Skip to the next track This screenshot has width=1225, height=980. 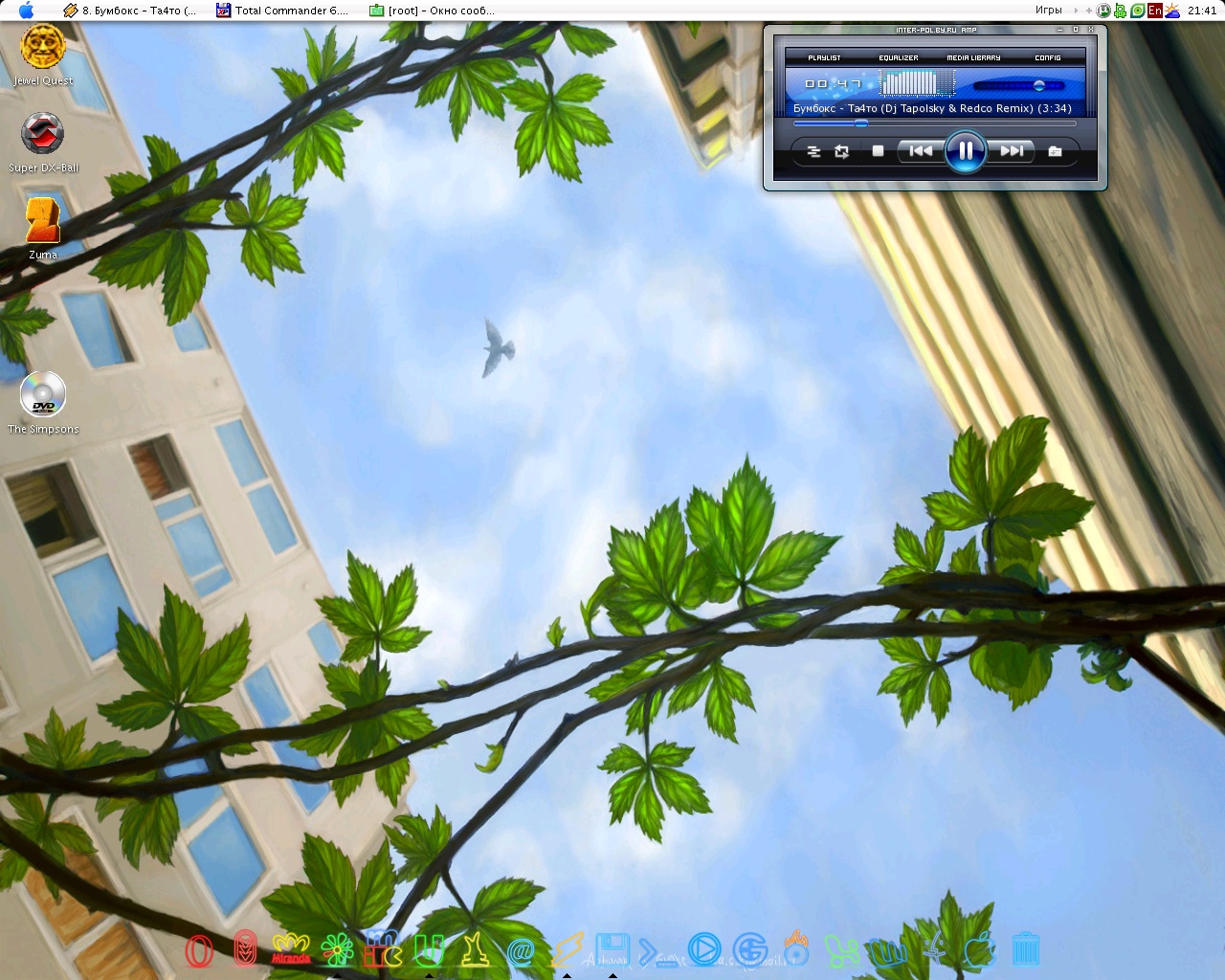[x=1011, y=150]
